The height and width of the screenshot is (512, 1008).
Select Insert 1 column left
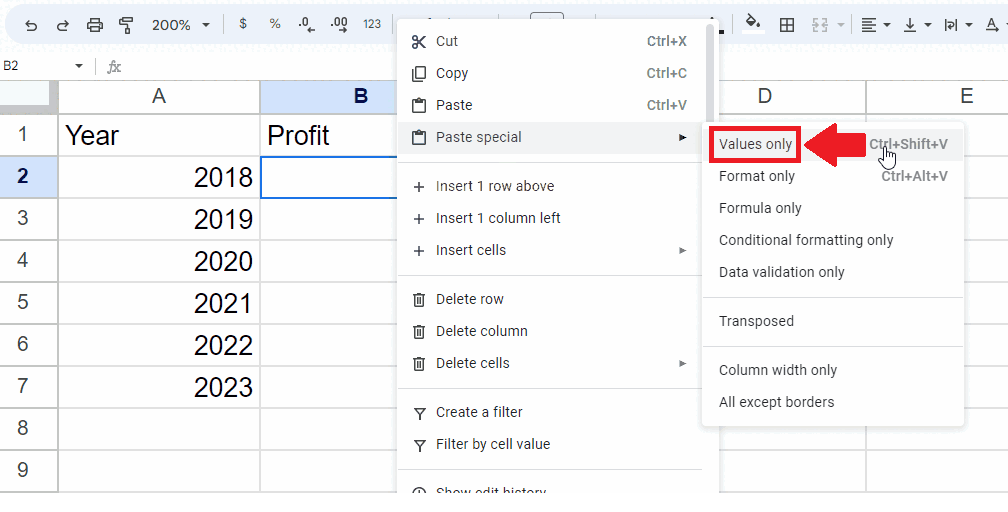tap(550, 218)
